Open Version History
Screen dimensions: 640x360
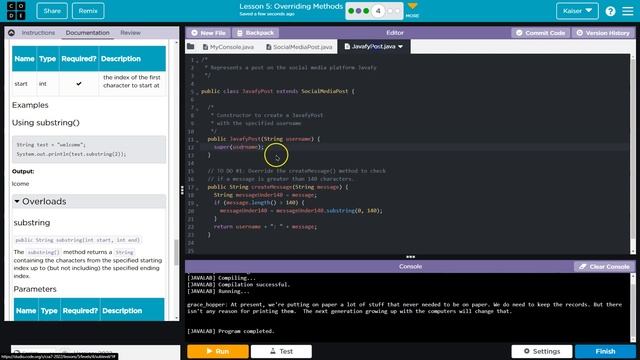(x=603, y=33)
